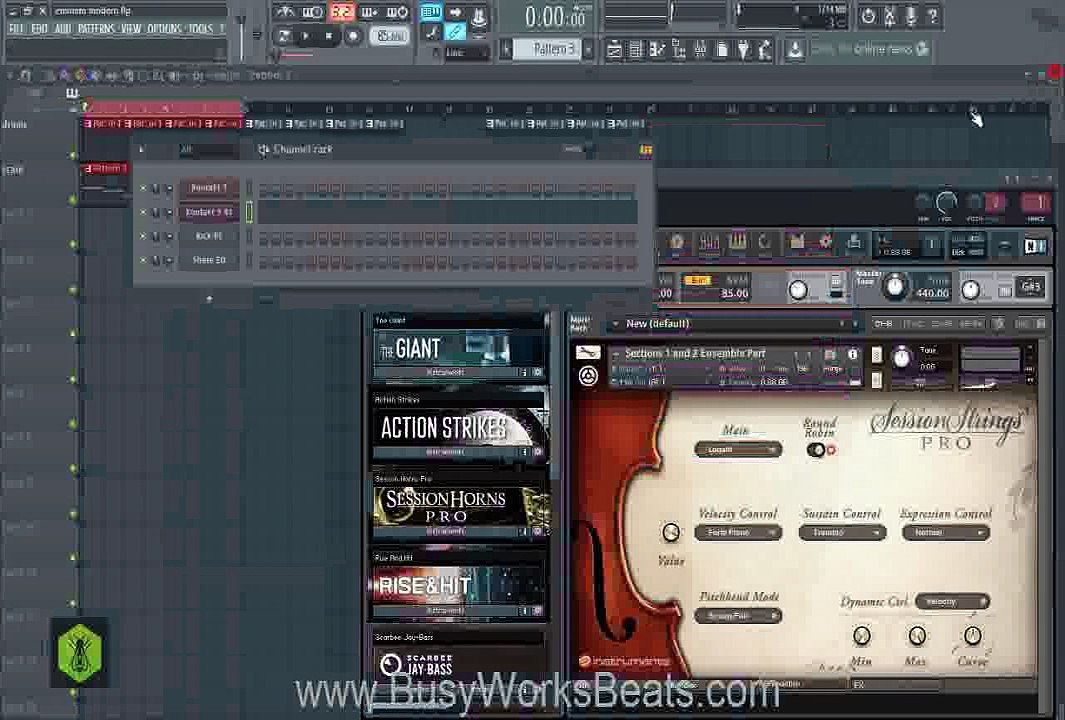Open the OPTIONS menu
The width and height of the screenshot is (1065, 720).
tap(164, 29)
